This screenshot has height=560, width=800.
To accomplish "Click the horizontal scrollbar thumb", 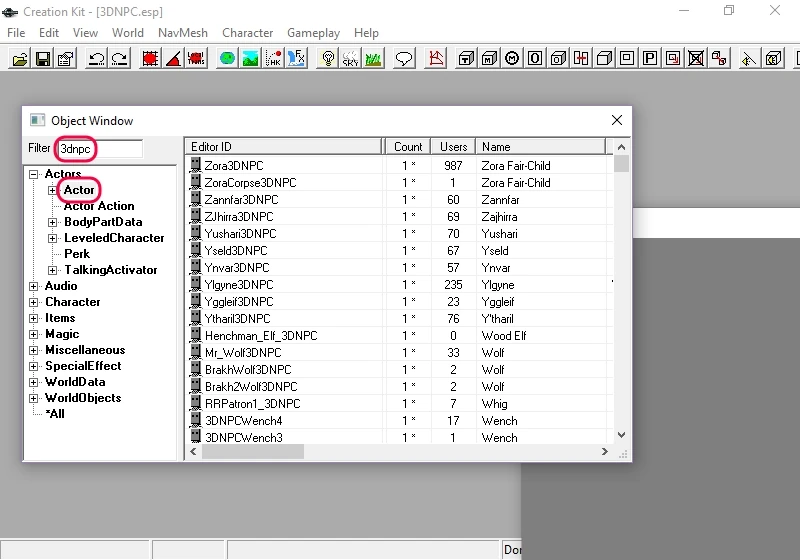I will 253,451.
